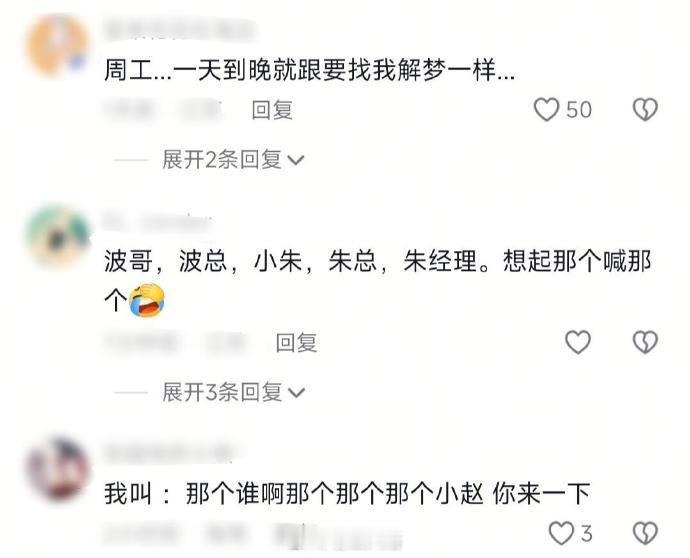690x558 pixels.
Task: Open the first commenter's orange avatar
Action: click(x=57, y=45)
